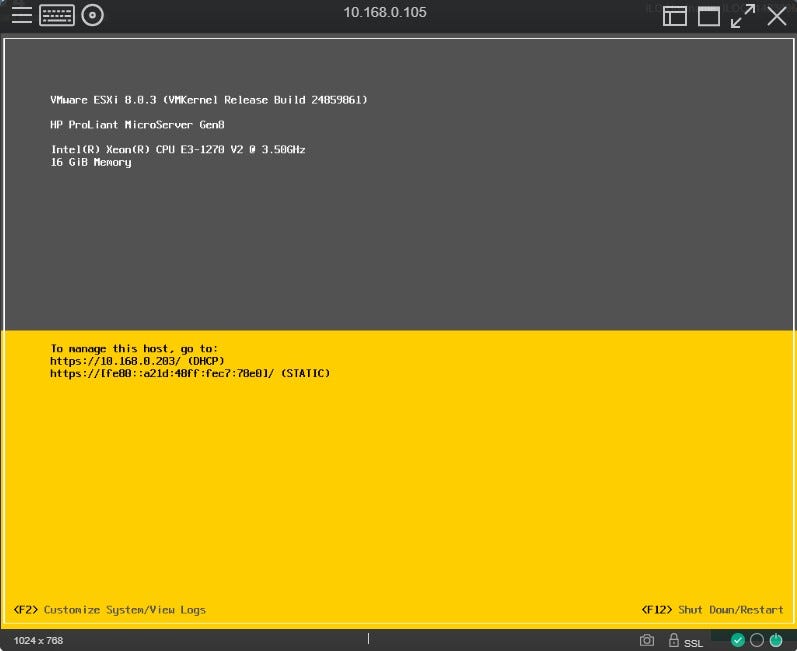This screenshot has height=651, width=797.
Task: Capture console screenshot with the camera icon
Action: click(647, 640)
